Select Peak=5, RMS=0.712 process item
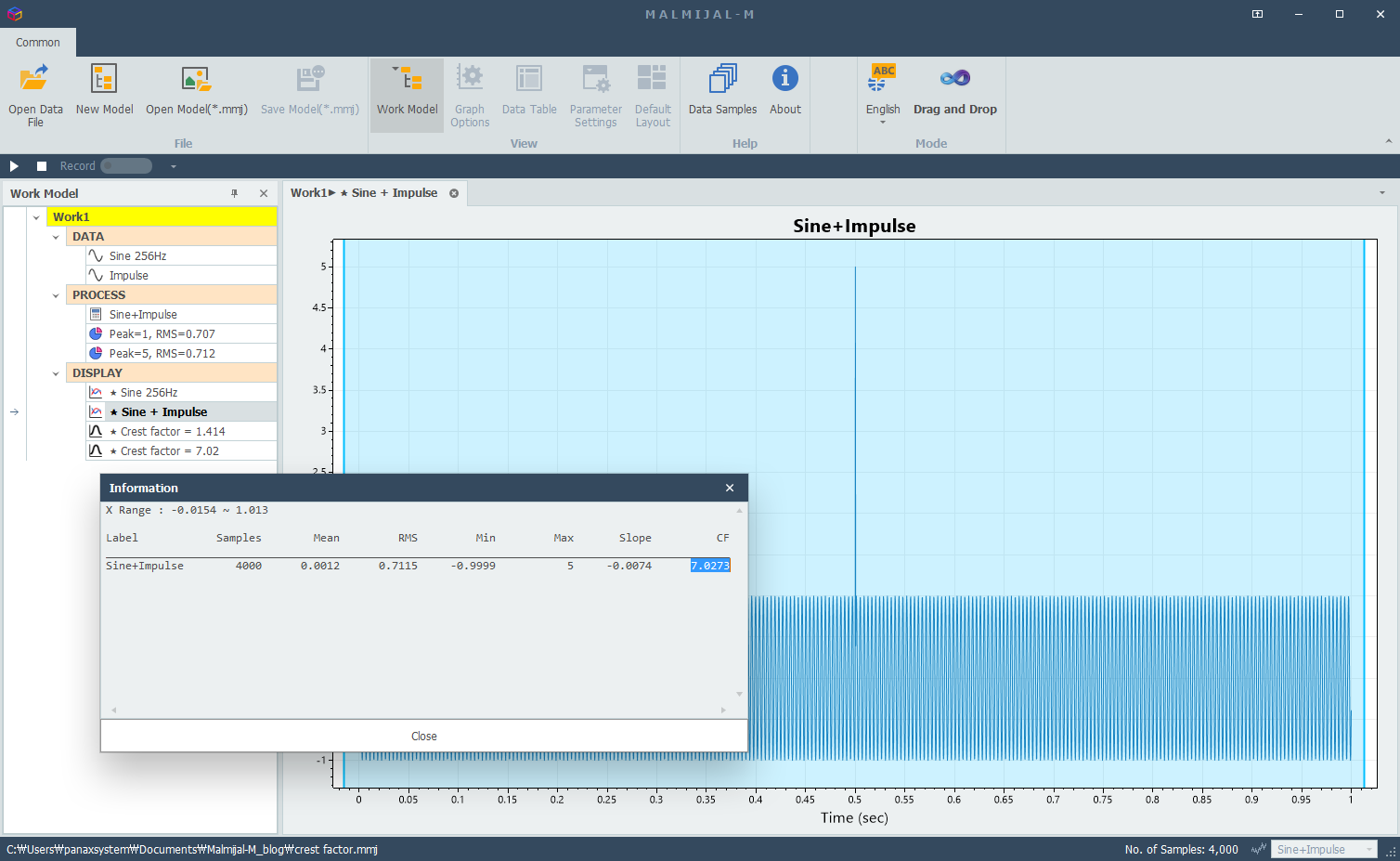Screen dimensions: 1400x861 click(181, 354)
